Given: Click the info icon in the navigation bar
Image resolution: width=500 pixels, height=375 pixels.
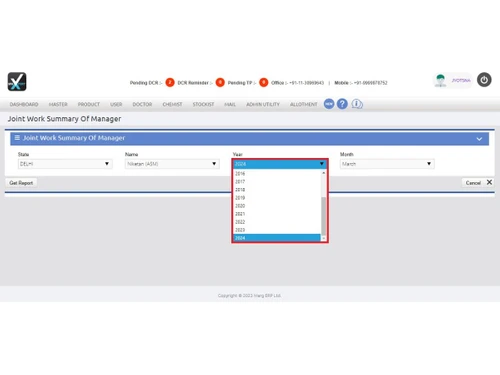Looking at the screenshot, I should [x=357, y=104].
